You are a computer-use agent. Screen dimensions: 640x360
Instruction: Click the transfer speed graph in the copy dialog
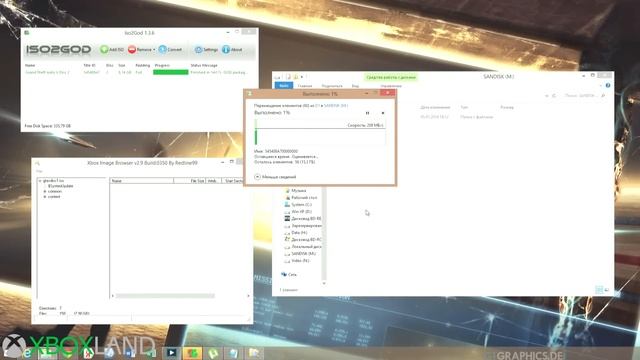pyautogui.click(x=320, y=132)
